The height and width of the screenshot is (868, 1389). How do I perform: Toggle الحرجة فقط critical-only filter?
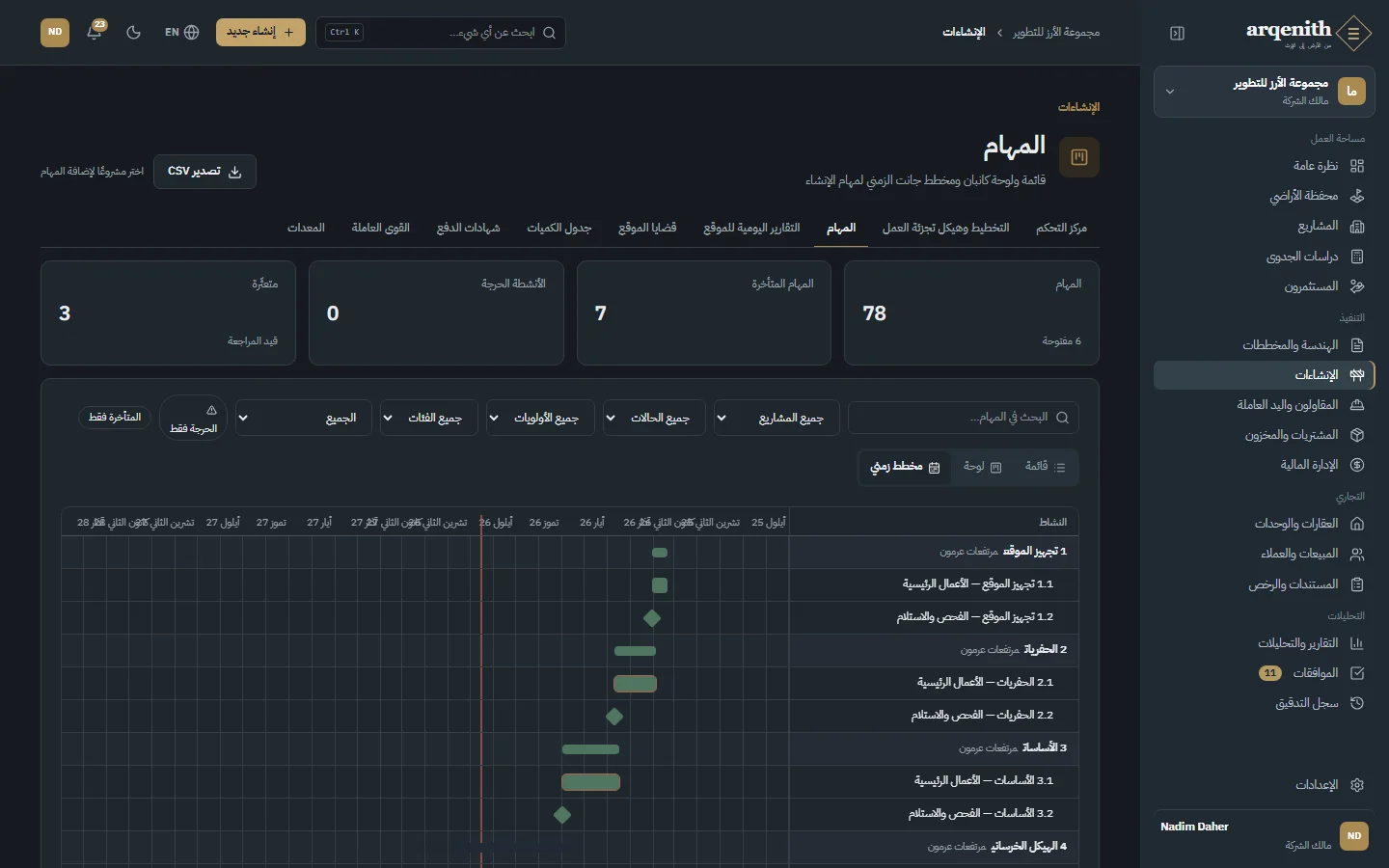pyautogui.click(x=193, y=418)
